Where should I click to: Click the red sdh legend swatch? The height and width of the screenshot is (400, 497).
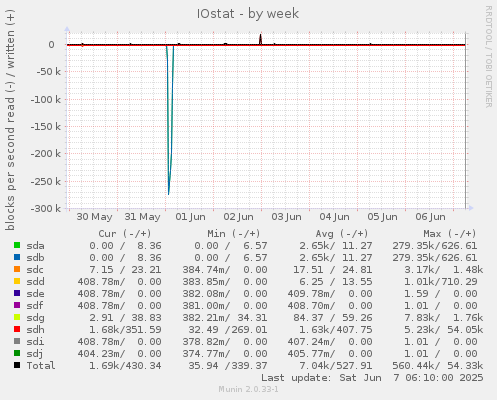click(x=17, y=329)
